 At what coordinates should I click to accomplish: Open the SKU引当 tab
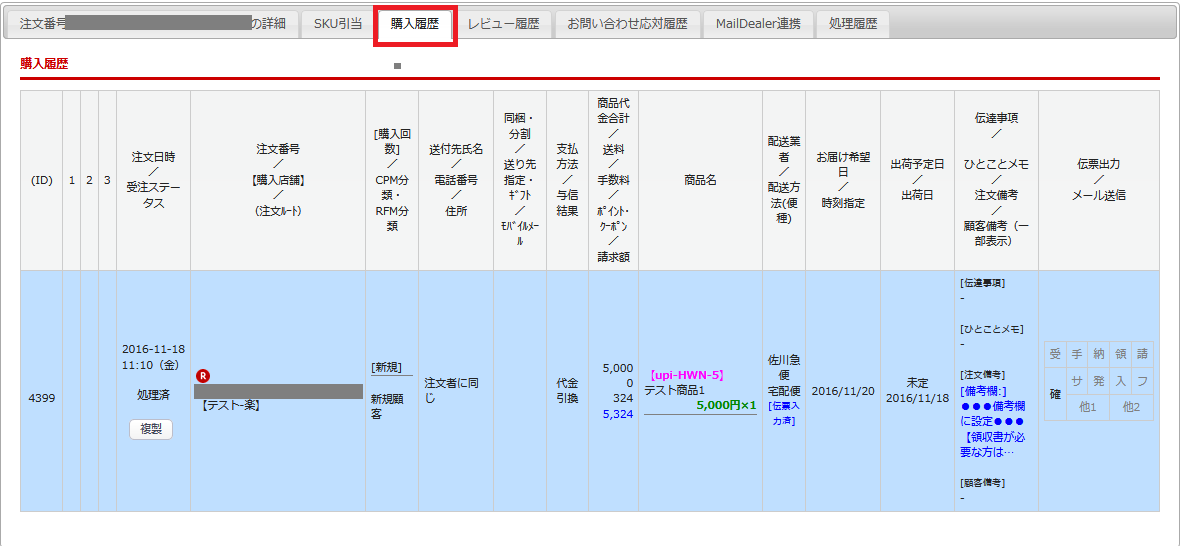tap(338, 24)
